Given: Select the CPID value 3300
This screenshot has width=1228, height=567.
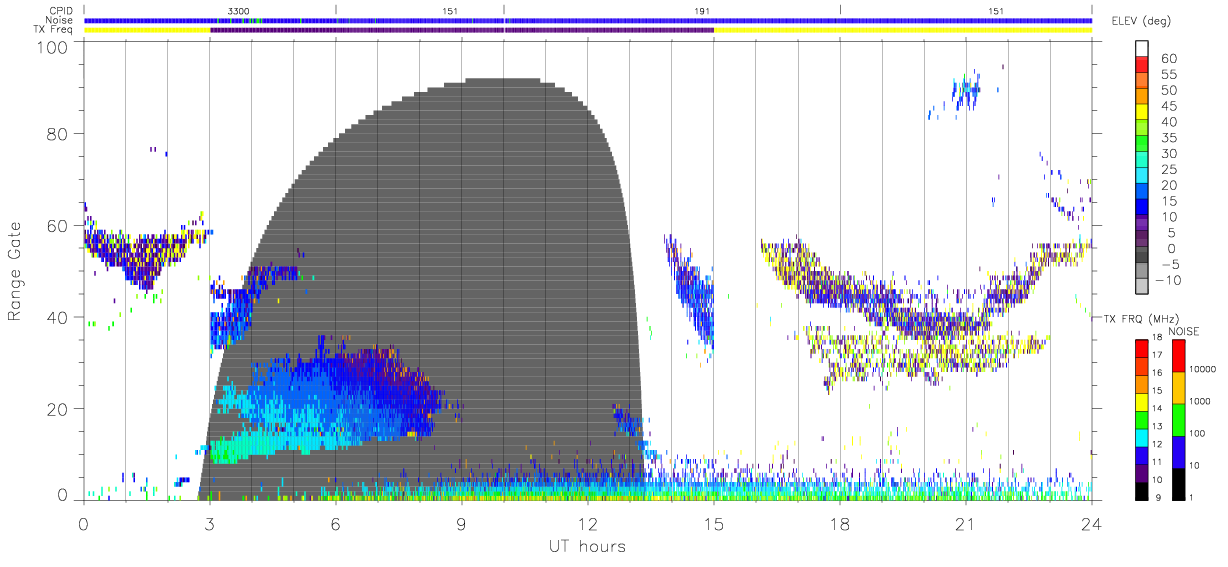Looking at the screenshot, I should [x=239, y=10].
